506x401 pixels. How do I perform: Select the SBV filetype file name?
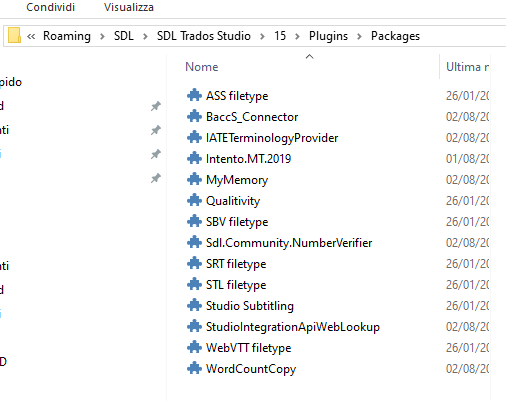click(x=237, y=222)
